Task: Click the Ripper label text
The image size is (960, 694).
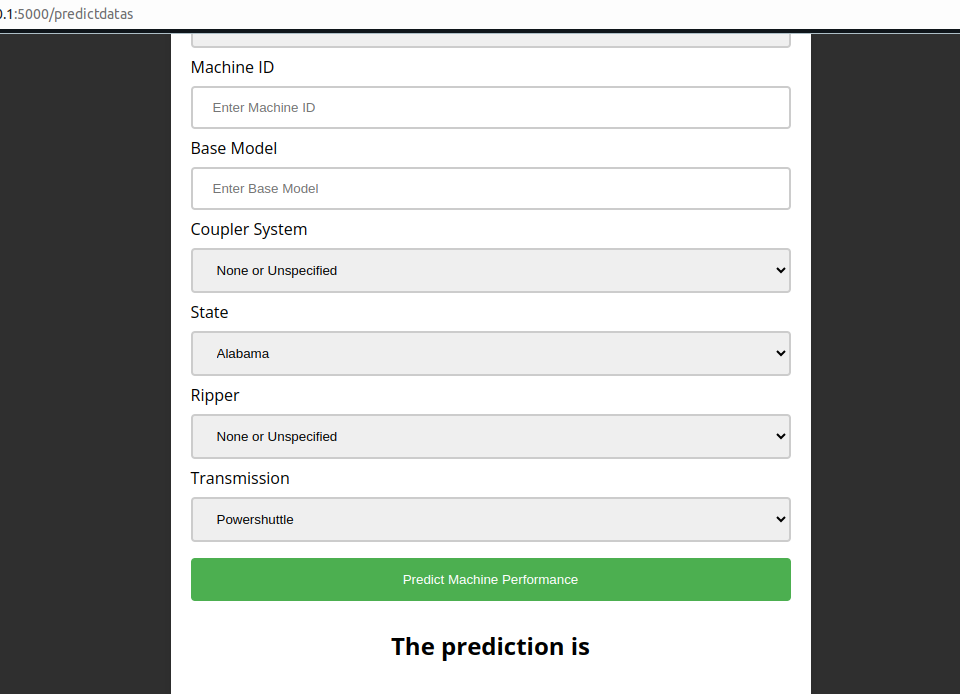Action: click(215, 395)
